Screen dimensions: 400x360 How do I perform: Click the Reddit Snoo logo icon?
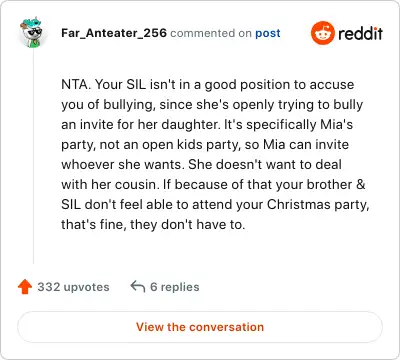(323, 33)
